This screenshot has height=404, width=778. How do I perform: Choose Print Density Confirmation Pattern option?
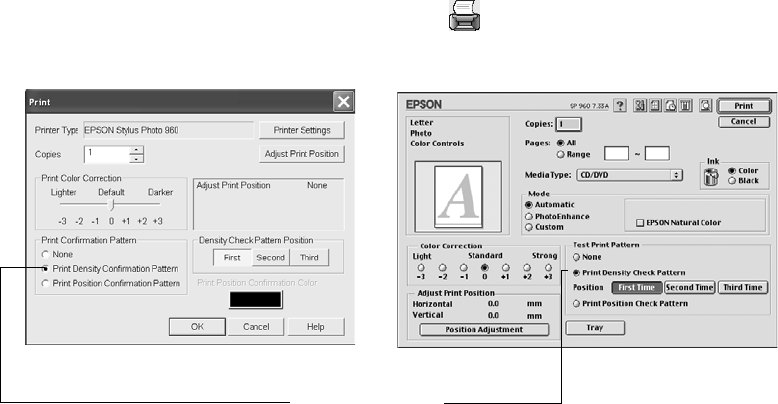[46, 269]
